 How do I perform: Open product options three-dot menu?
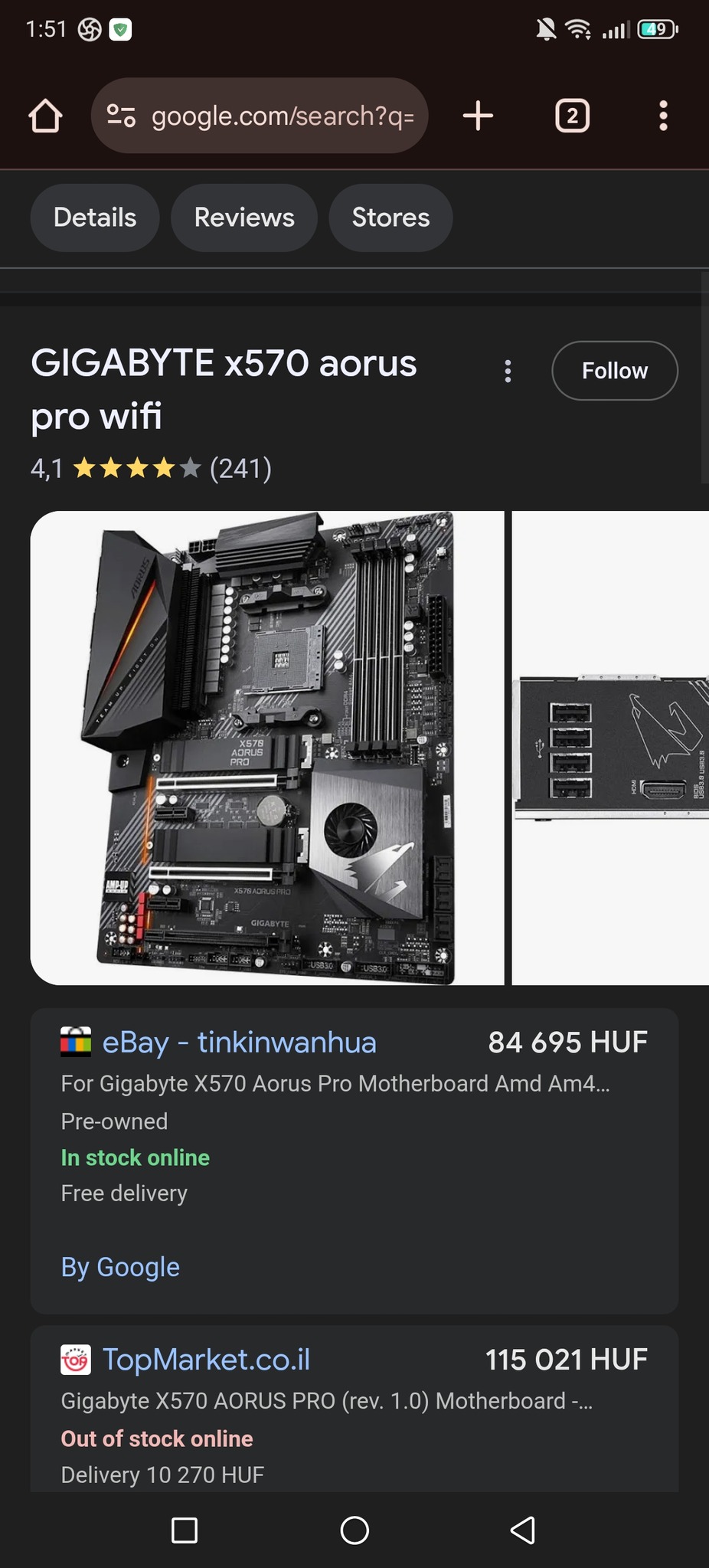pos(508,372)
